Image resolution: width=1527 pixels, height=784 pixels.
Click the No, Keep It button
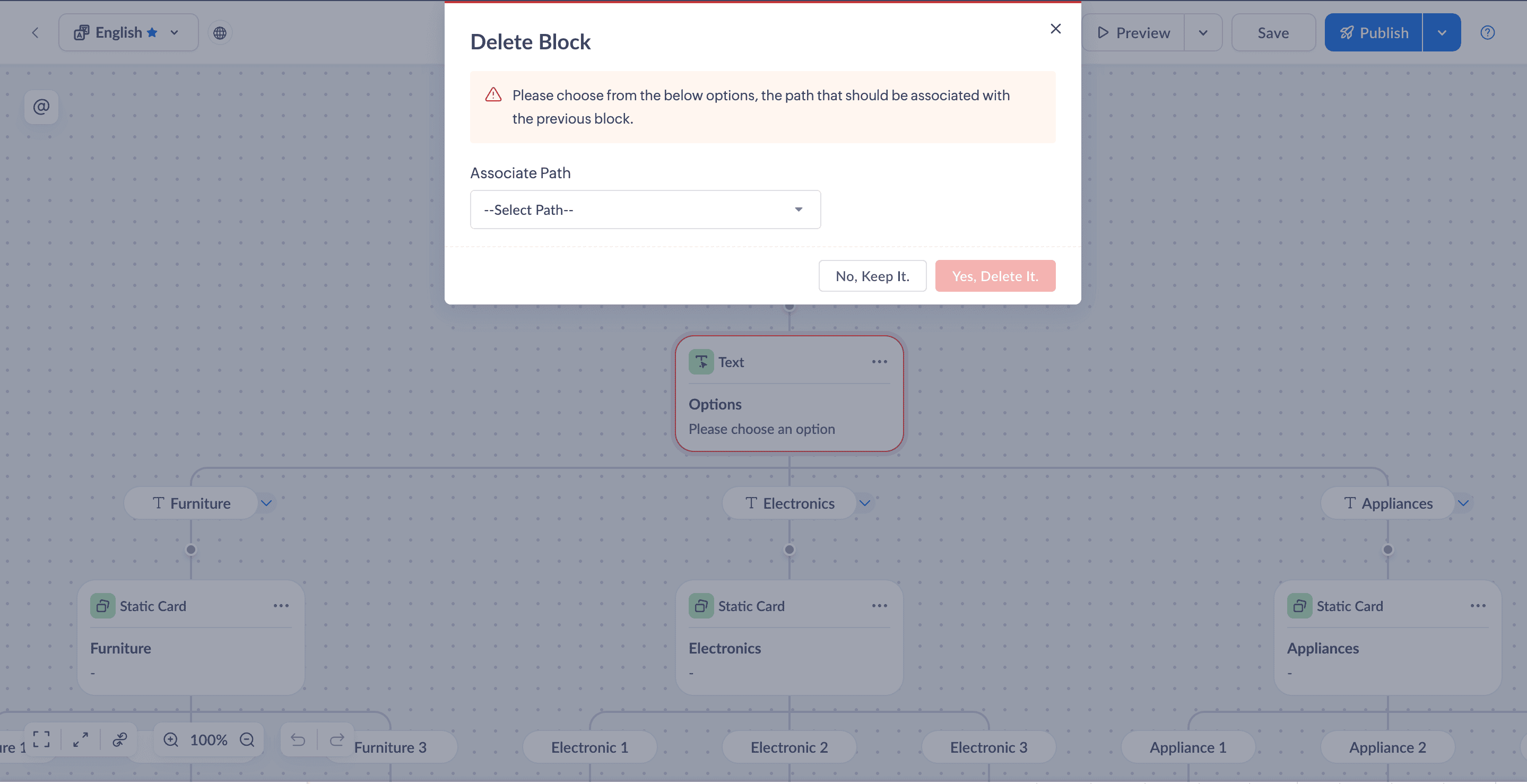pyautogui.click(x=872, y=276)
